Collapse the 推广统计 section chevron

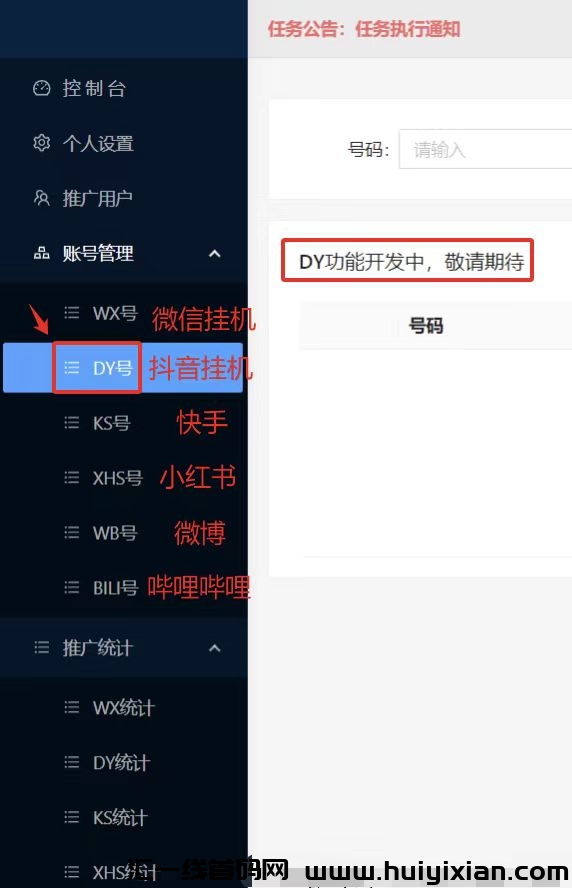click(215, 647)
